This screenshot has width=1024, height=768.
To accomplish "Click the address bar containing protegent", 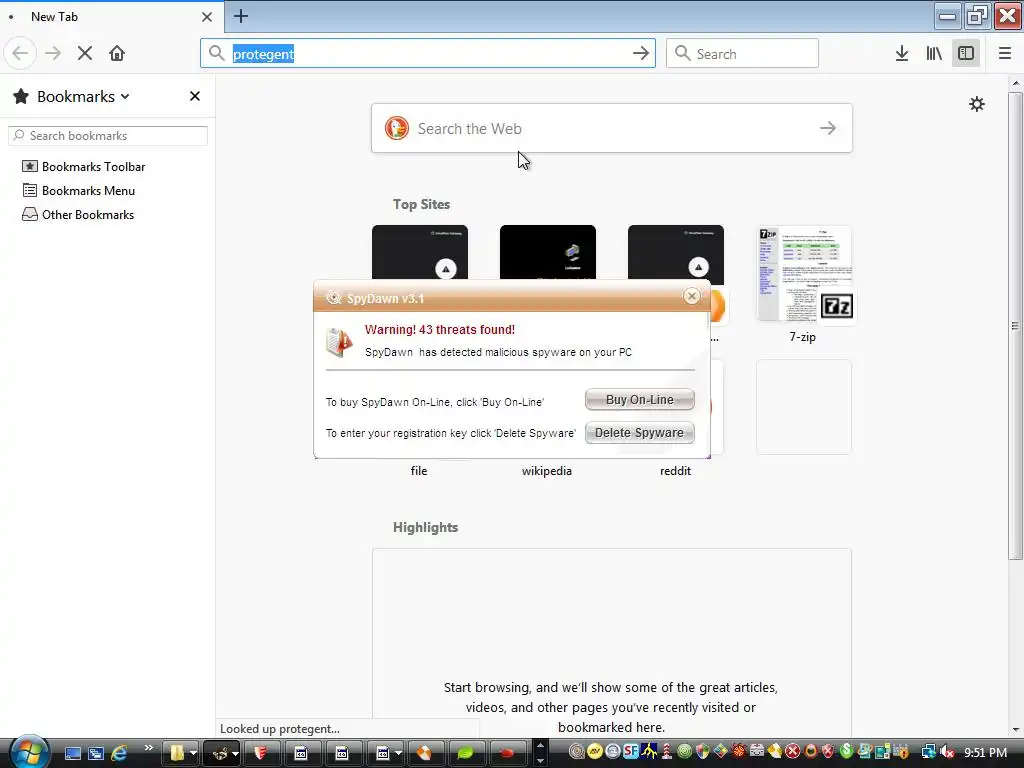I will pos(428,54).
